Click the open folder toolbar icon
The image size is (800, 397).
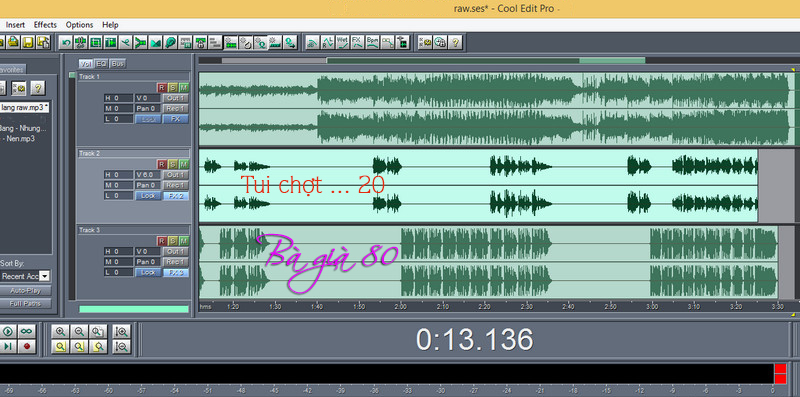pos(13,42)
